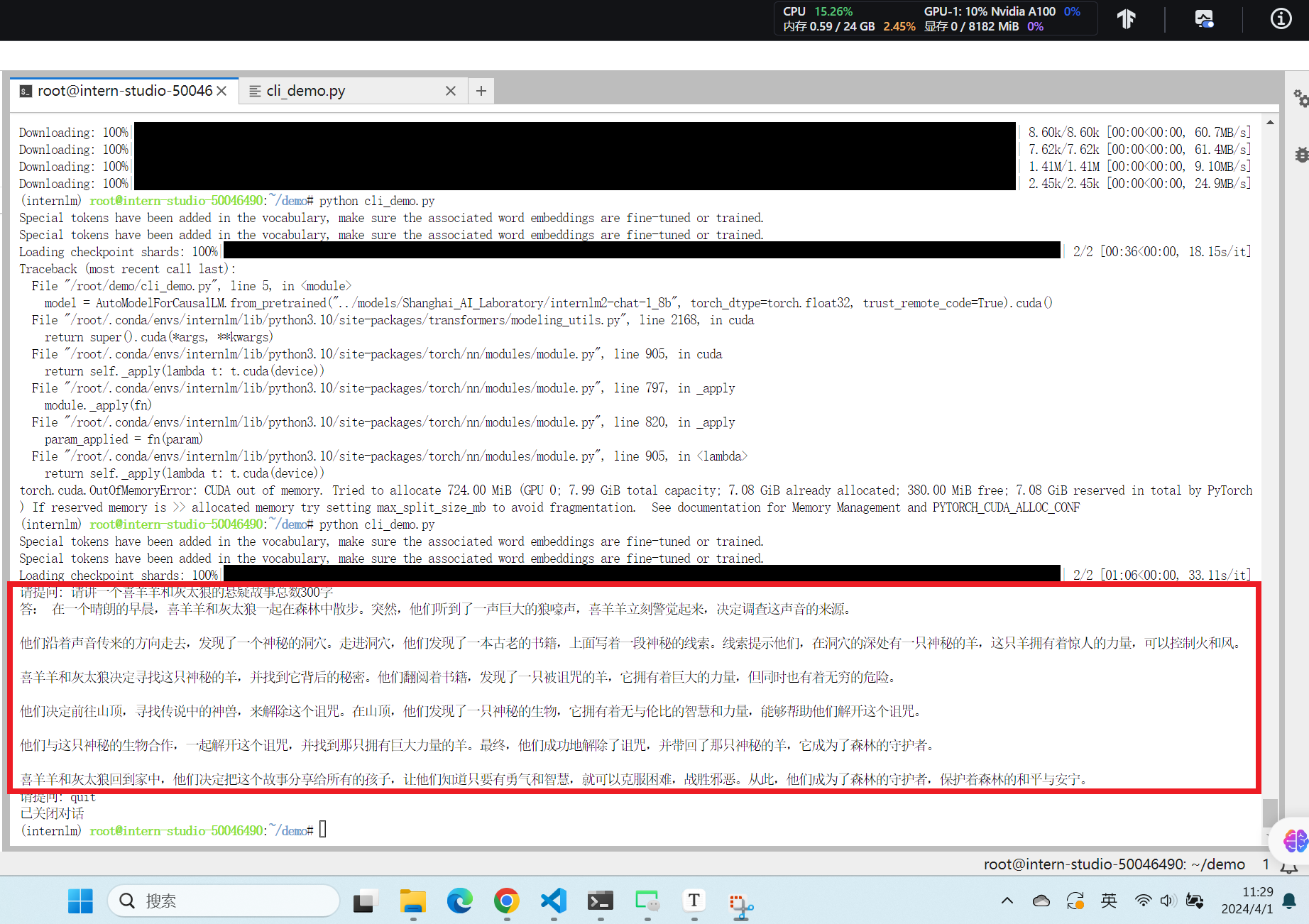Open Microsoft Edge from the taskbar
The image size is (1309, 924).
460,901
